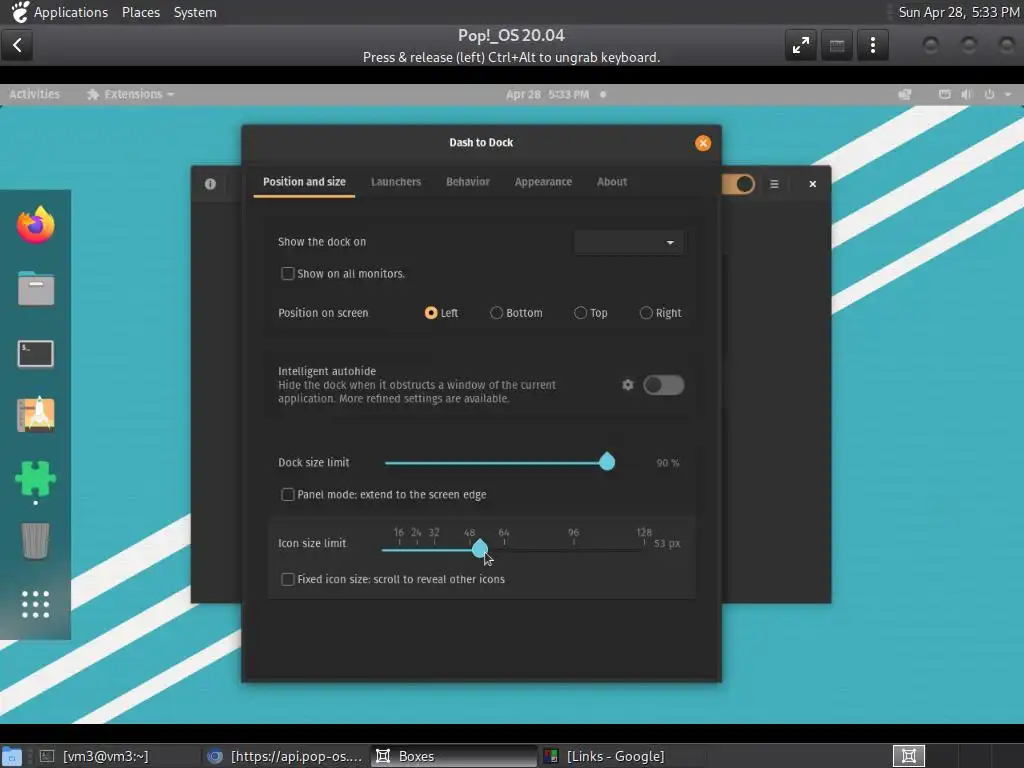Image resolution: width=1024 pixels, height=768 pixels.
Task: Open the Files manager dock icon
Action: tap(36, 289)
